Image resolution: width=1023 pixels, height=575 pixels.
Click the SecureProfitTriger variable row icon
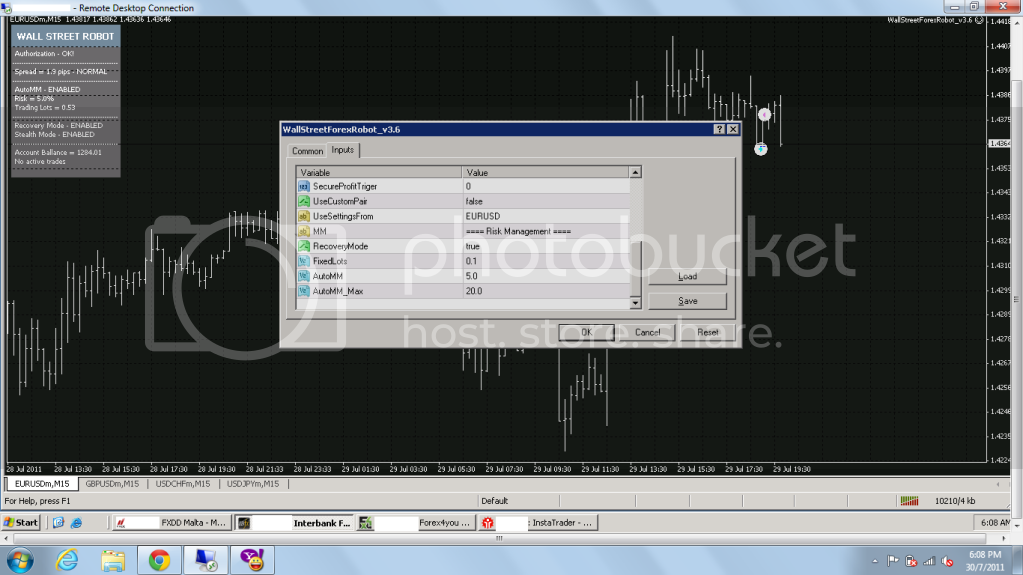click(303, 187)
